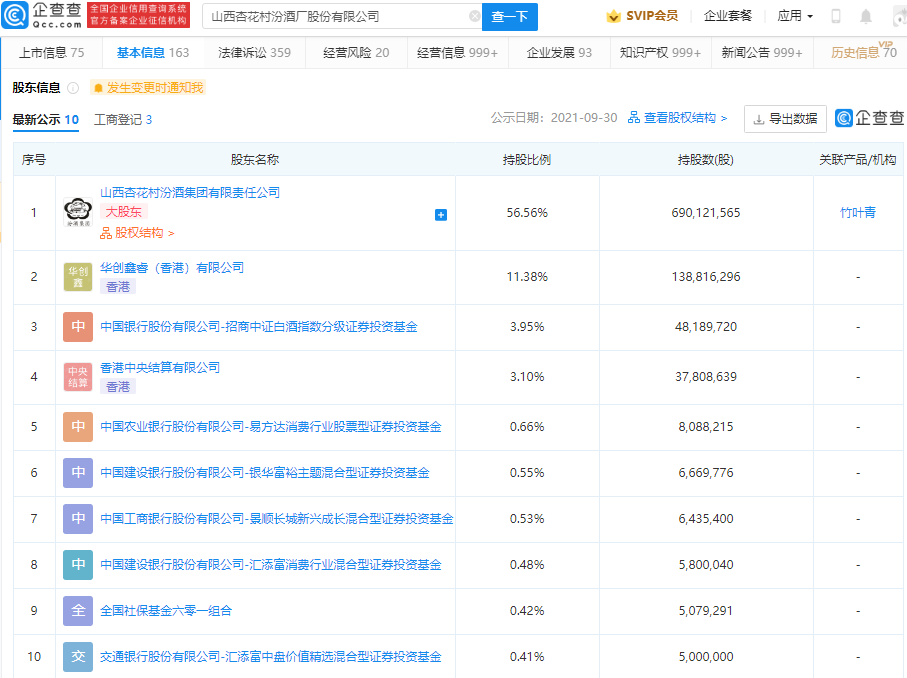The height and width of the screenshot is (678, 907).
Task: Open notifications bell icon
Action: (866, 16)
